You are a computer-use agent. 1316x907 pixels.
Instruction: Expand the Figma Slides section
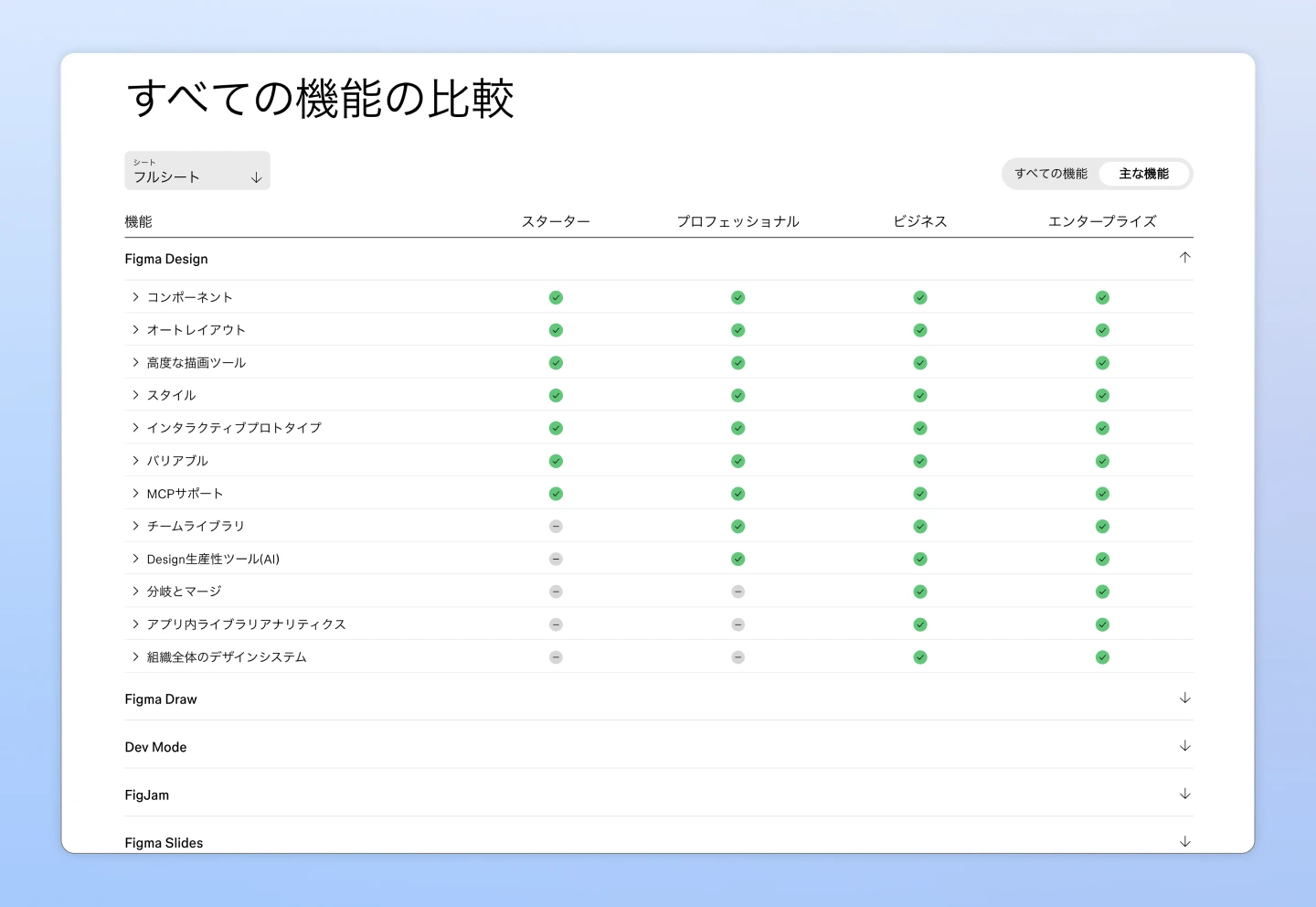click(x=1185, y=840)
